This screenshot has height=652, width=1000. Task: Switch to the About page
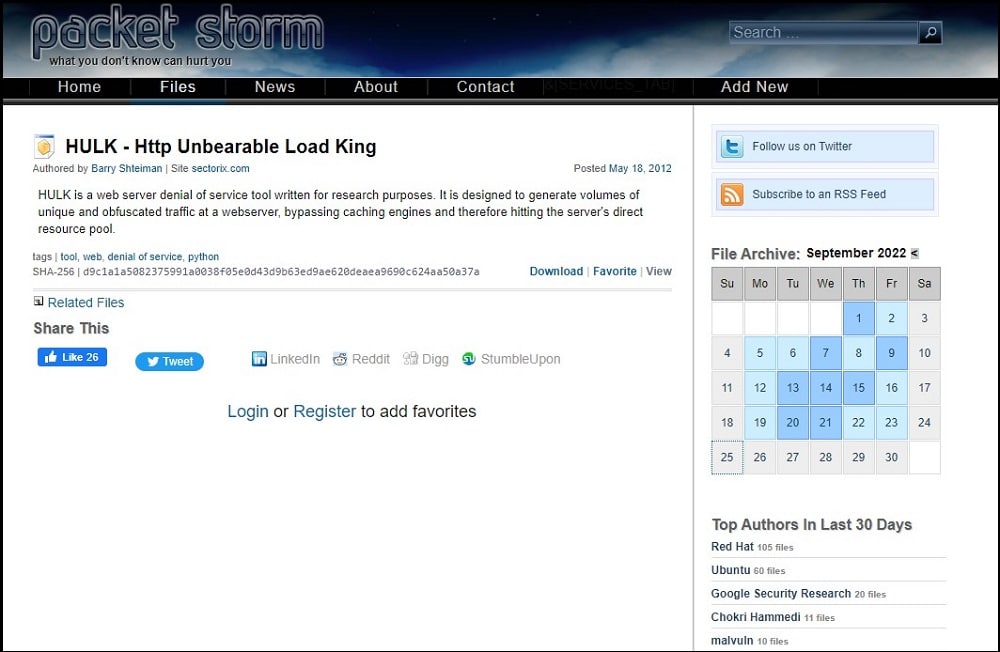tap(375, 87)
